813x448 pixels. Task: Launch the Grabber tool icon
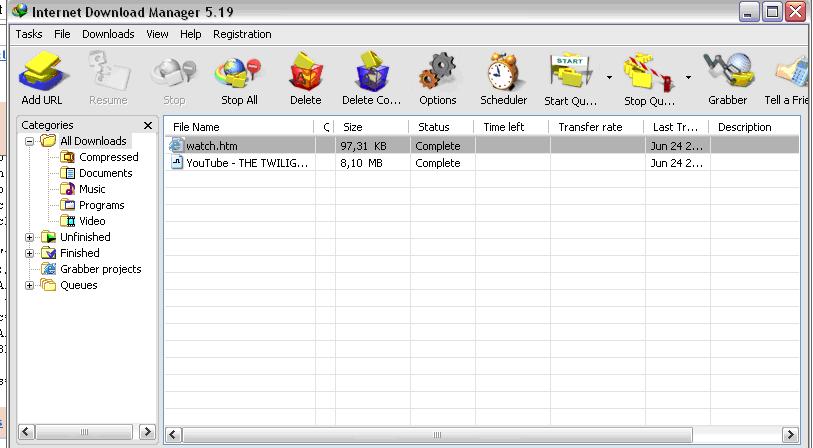click(727, 71)
